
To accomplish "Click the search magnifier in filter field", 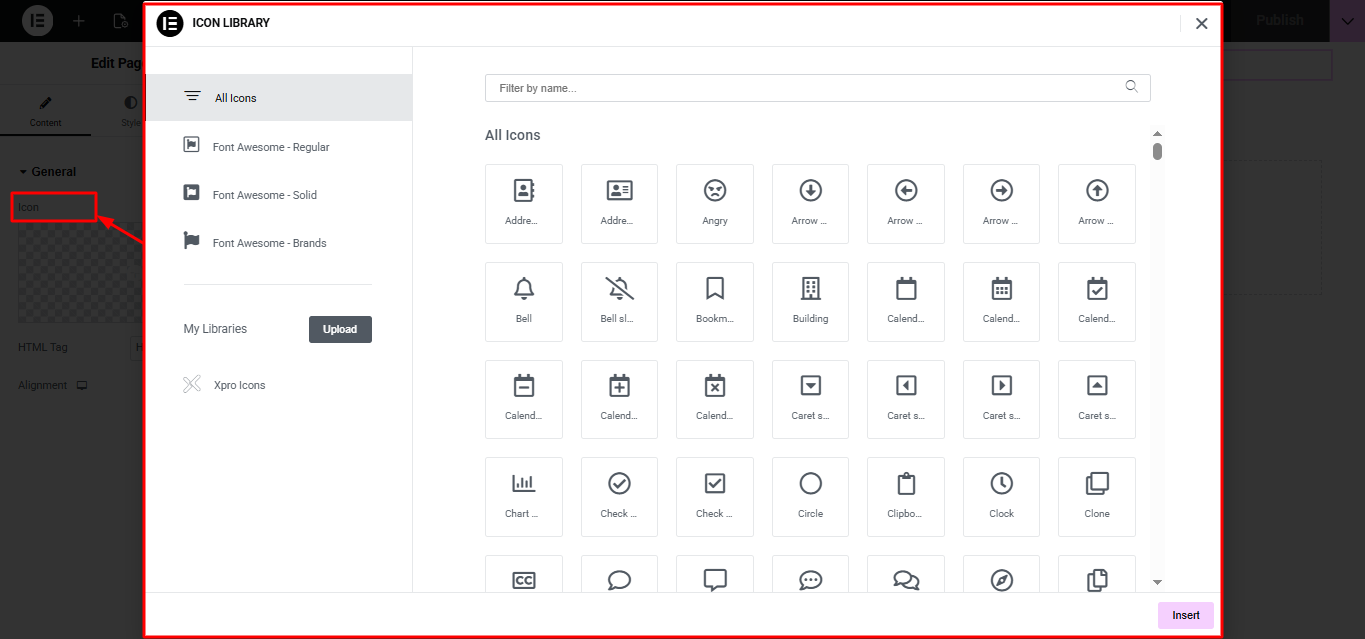I will [x=1131, y=87].
